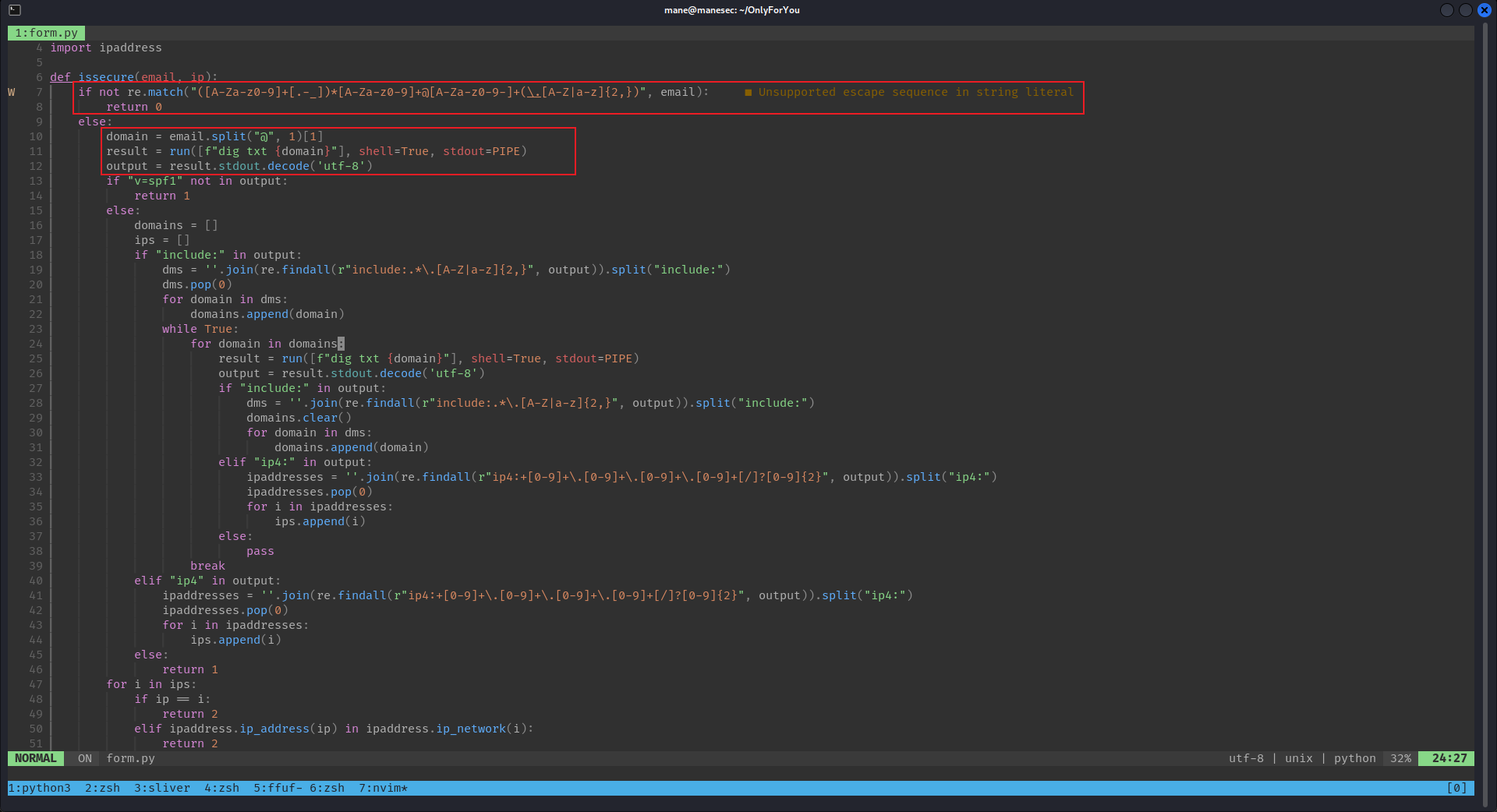This screenshot has height=812, width=1497.
Task: Click the Unsupported escape sequence warning message
Action: coord(916,92)
